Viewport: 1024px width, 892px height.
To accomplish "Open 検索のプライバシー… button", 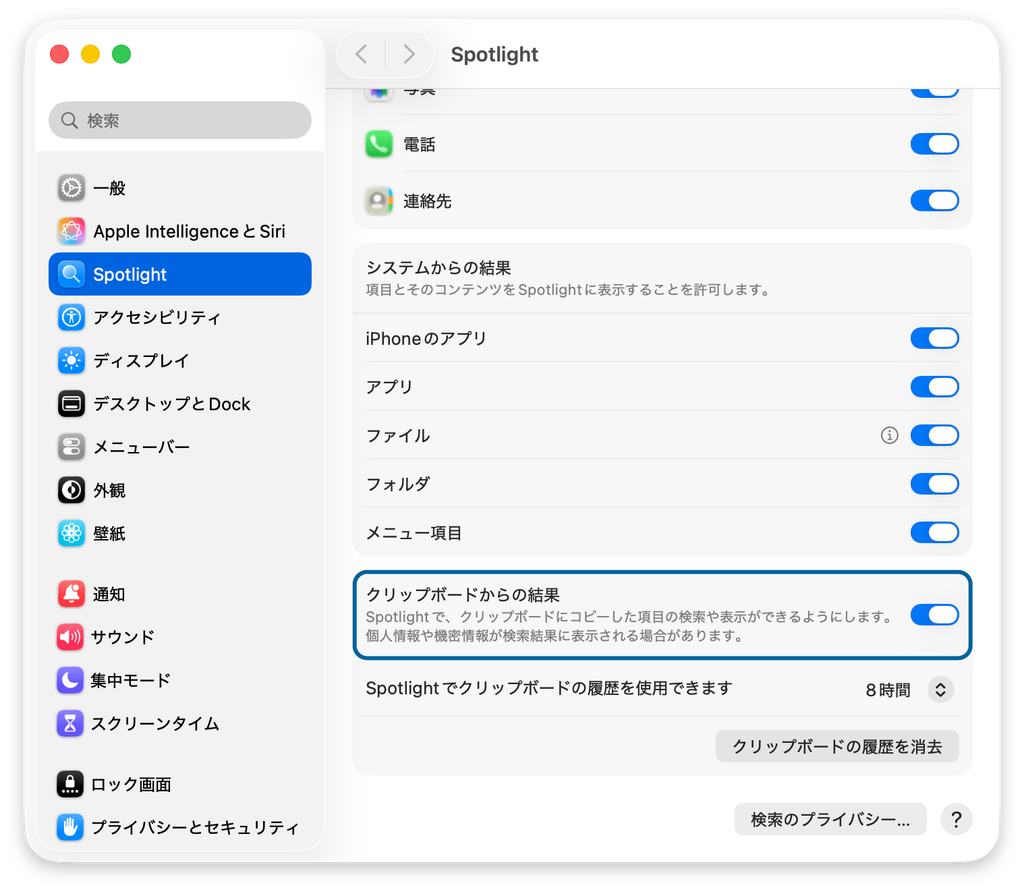I will point(831,819).
